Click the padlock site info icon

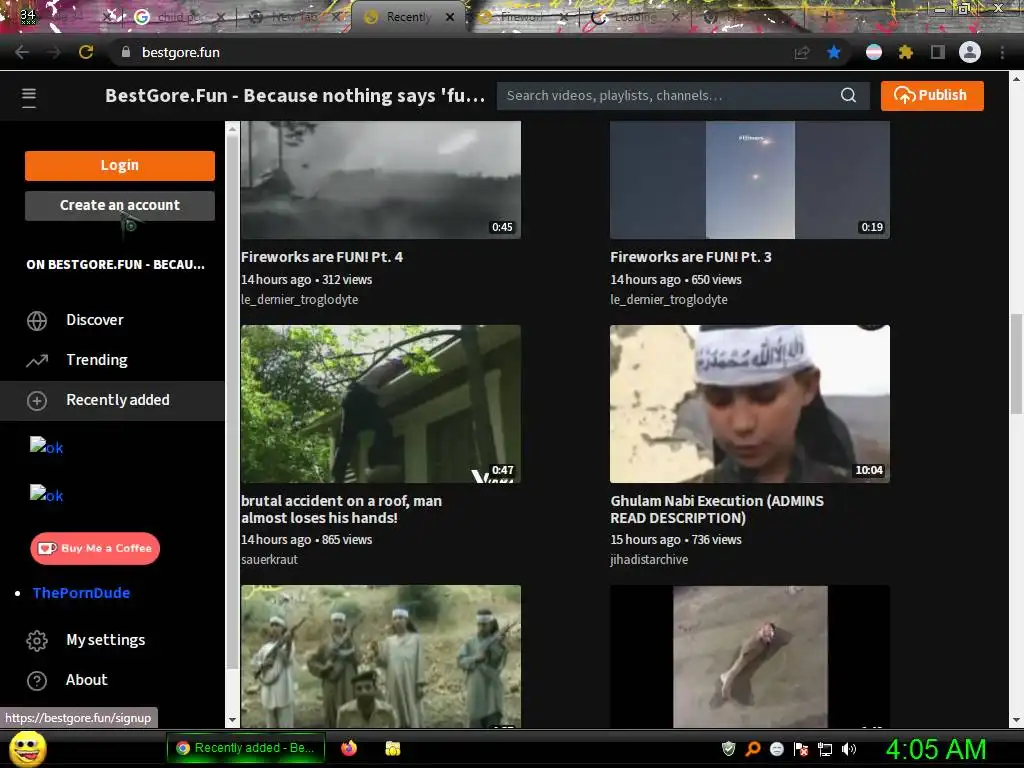pyautogui.click(x=126, y=52)
